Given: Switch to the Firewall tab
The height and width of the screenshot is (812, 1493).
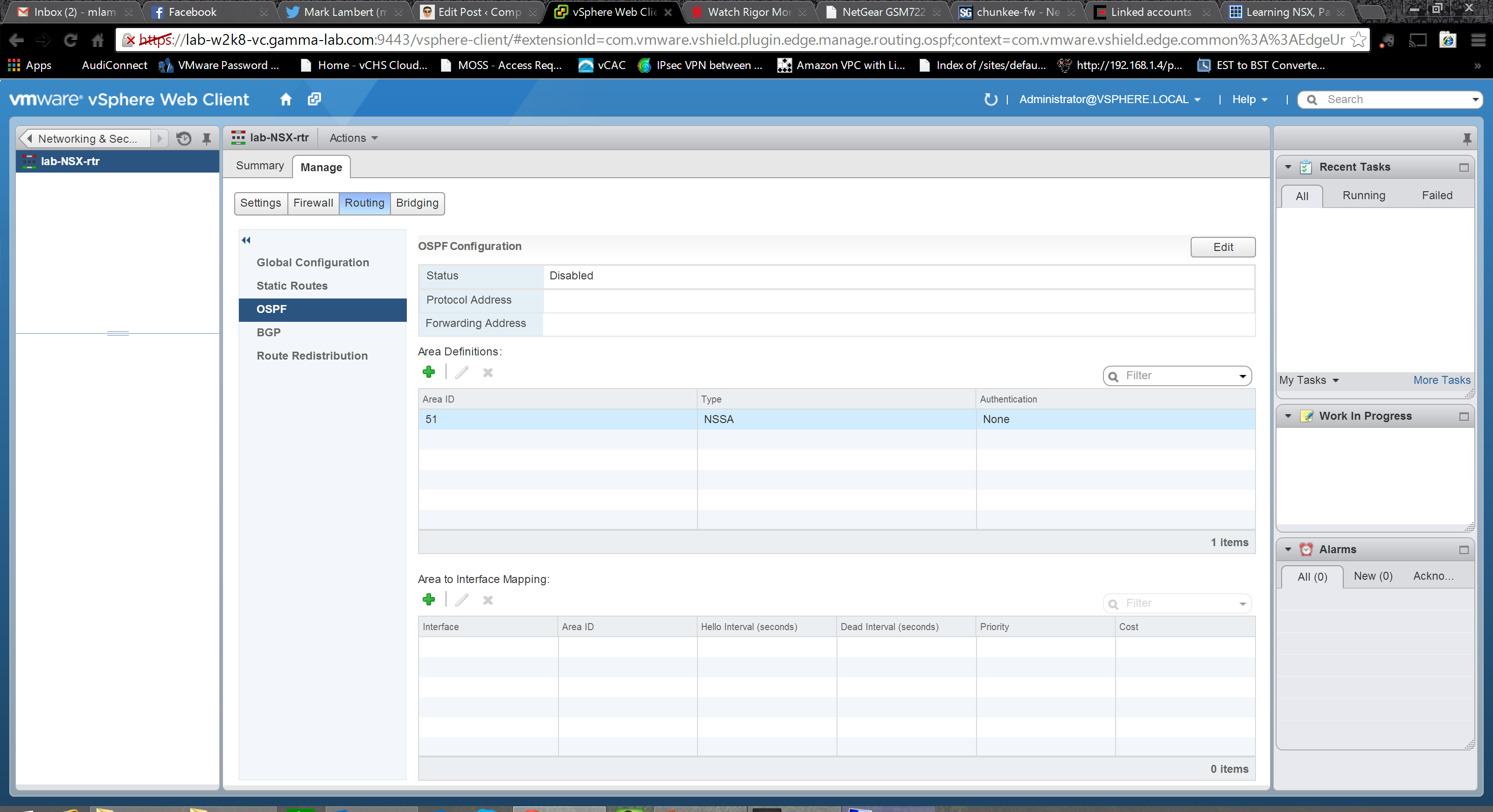Looking at the screenshot, I should 313,203.
